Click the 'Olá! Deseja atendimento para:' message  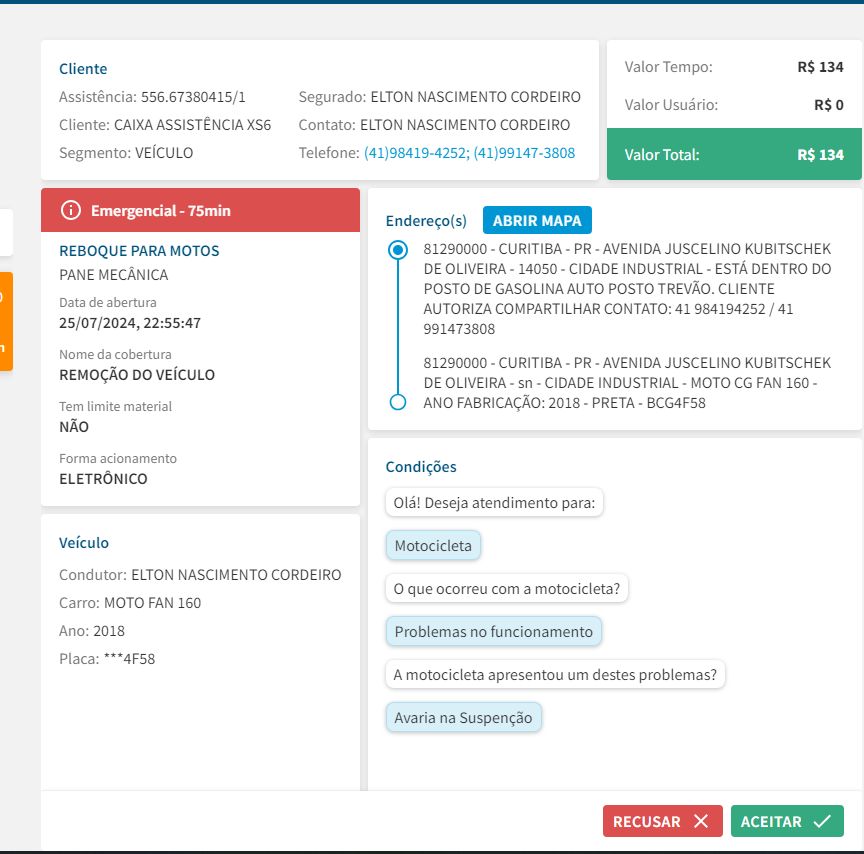click(x=494, y=503)
